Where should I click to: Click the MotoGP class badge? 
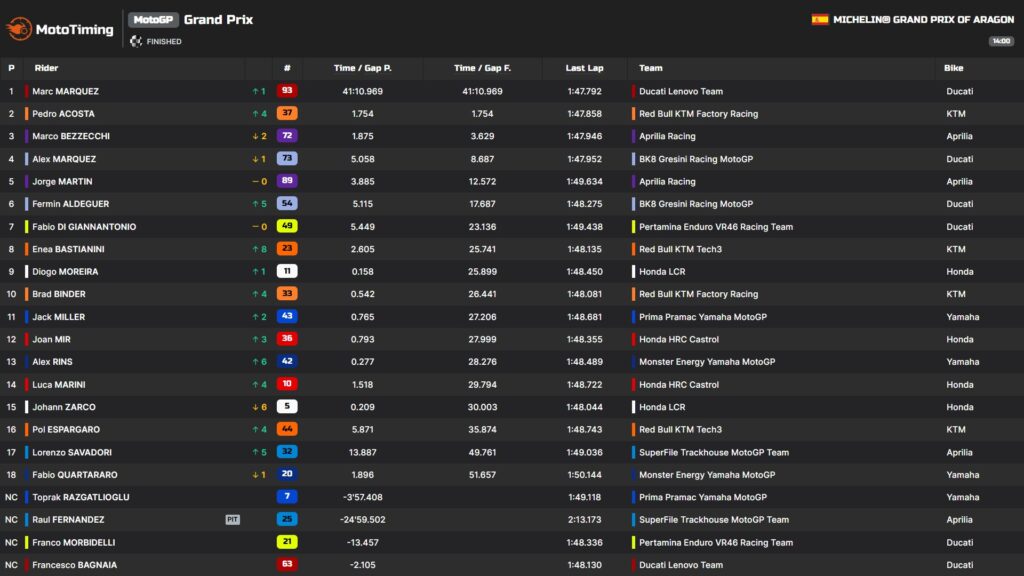[x=153, y=20]
